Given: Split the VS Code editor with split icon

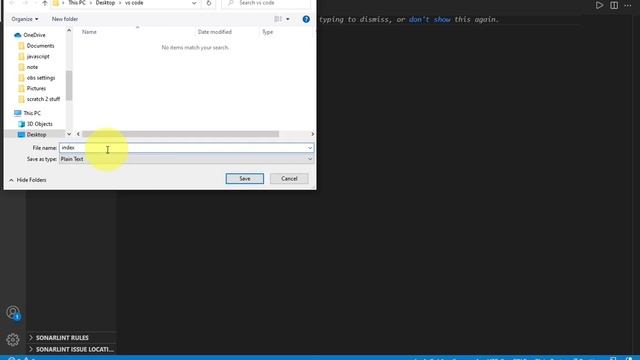Looking at the screenshot, I should (614, 5).
